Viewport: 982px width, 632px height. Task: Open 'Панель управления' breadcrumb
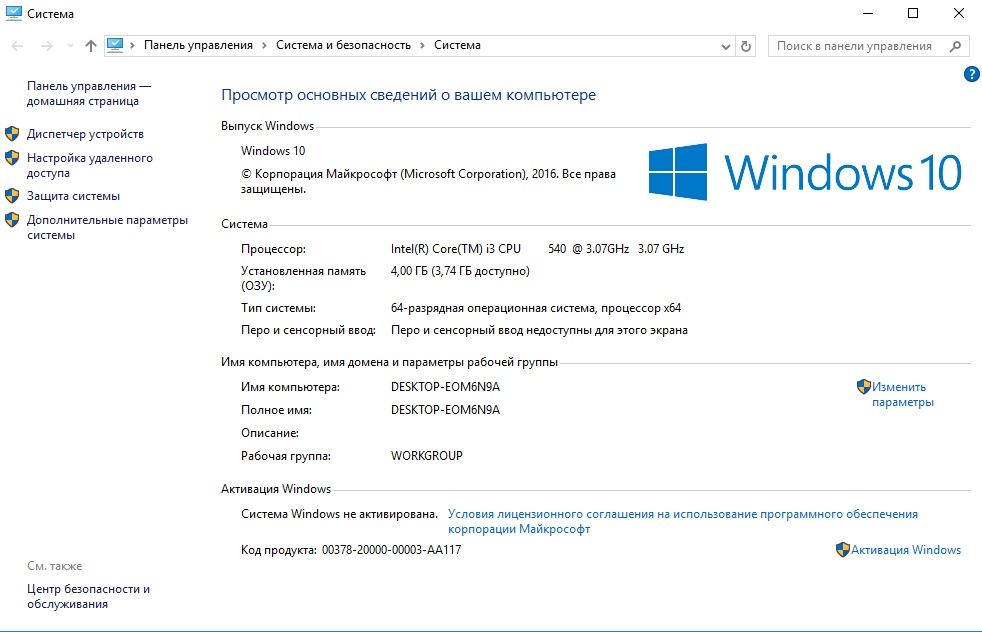[199, 45]
